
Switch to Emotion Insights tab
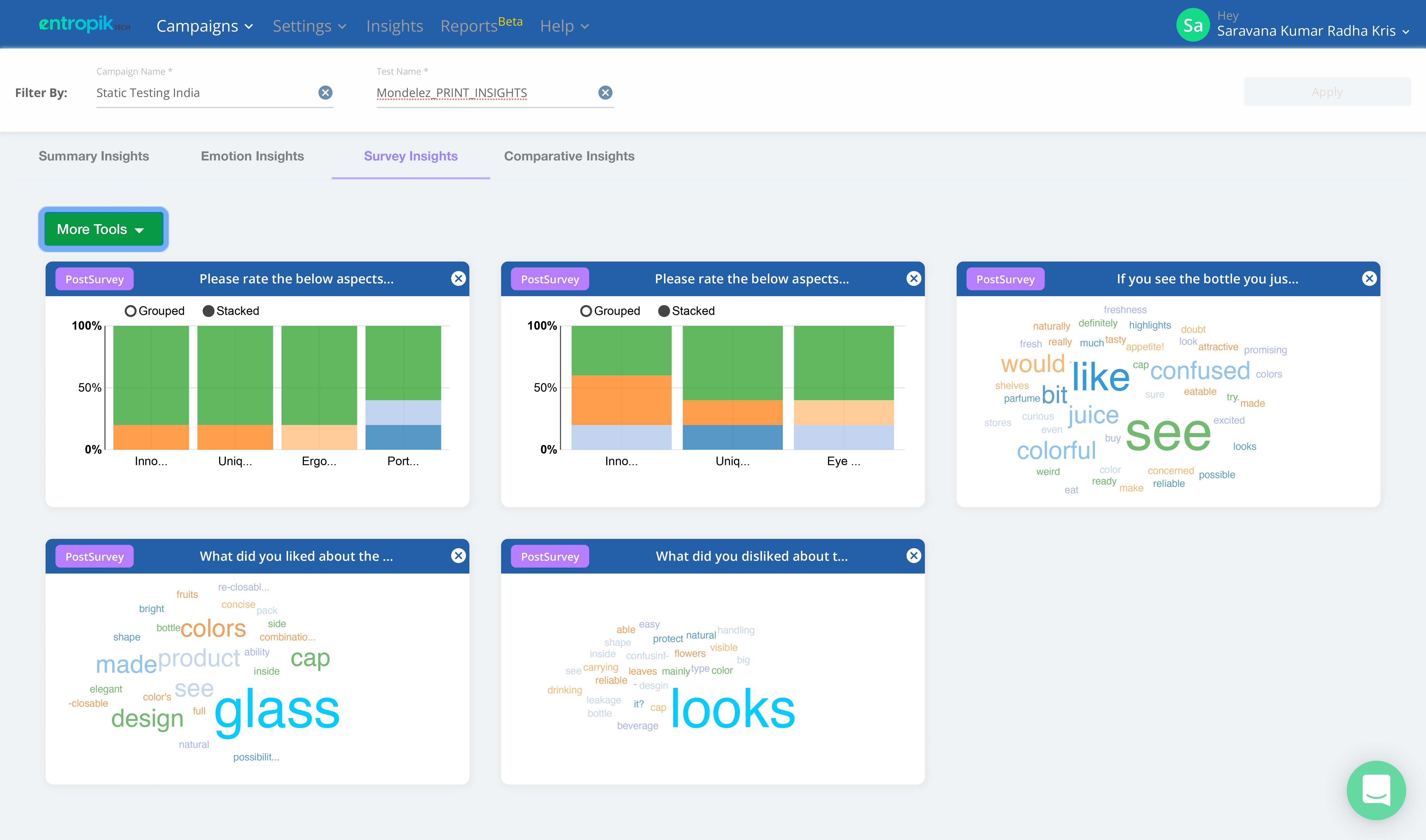(x=252, y=156)
